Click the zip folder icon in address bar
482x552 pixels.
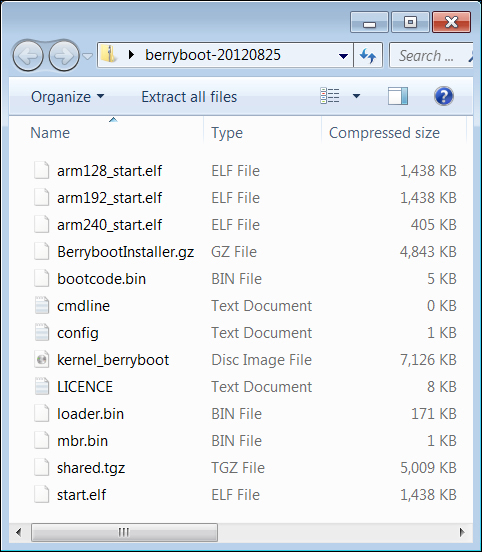click(109, 55)
